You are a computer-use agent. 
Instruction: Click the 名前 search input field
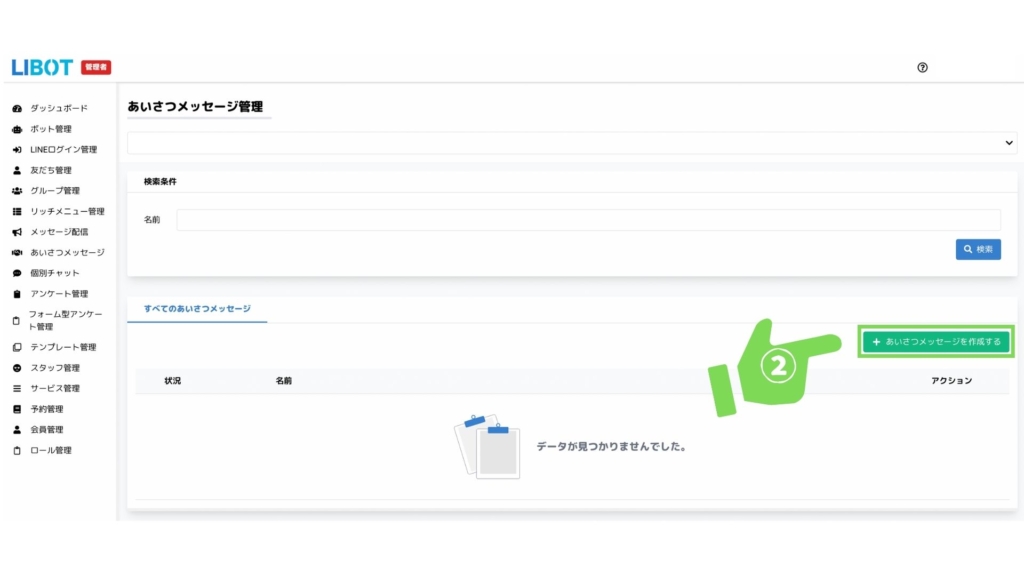click(588, 220)
